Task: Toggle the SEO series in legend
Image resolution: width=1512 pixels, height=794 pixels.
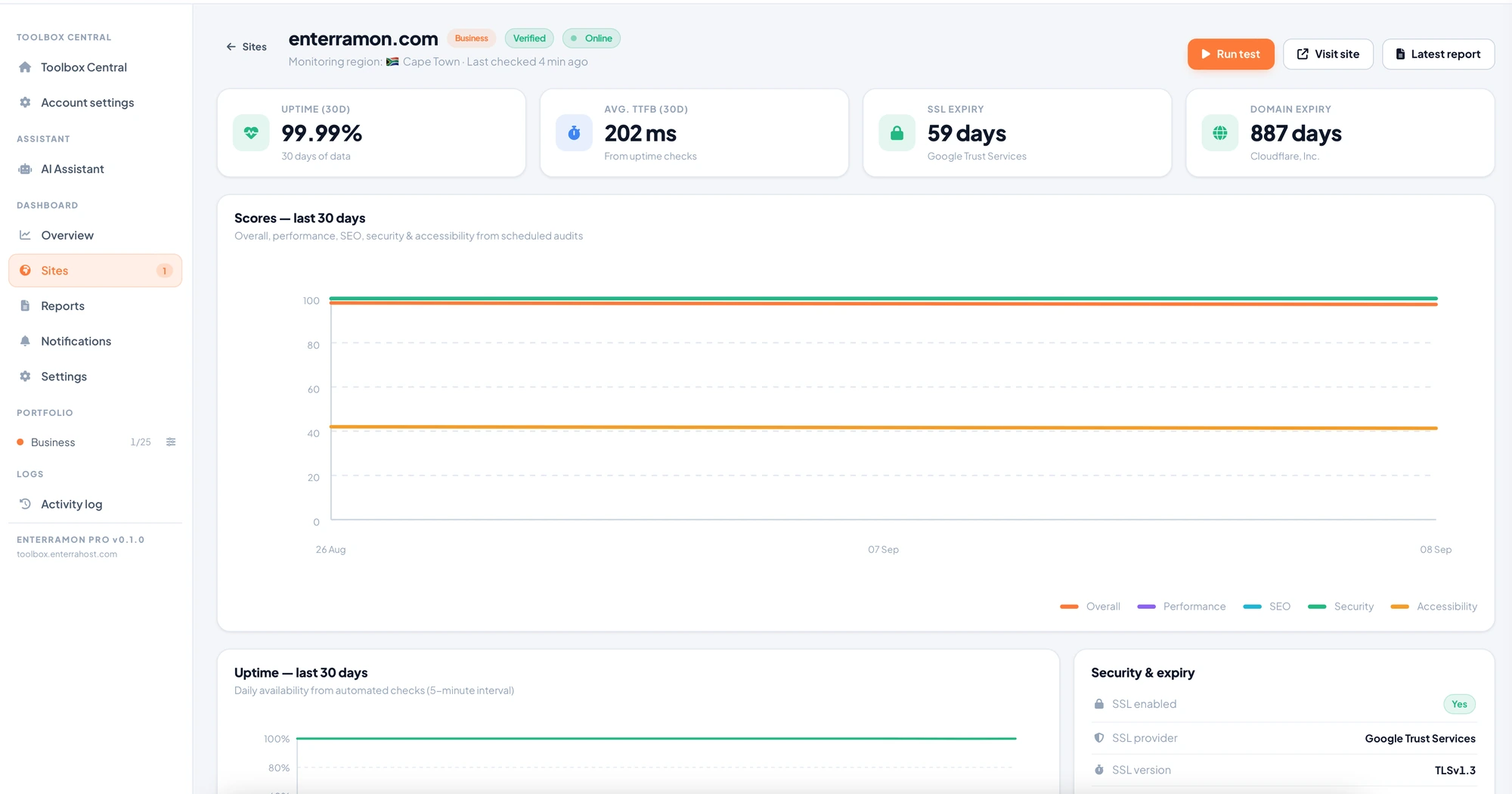Action: pos(1267,606)
